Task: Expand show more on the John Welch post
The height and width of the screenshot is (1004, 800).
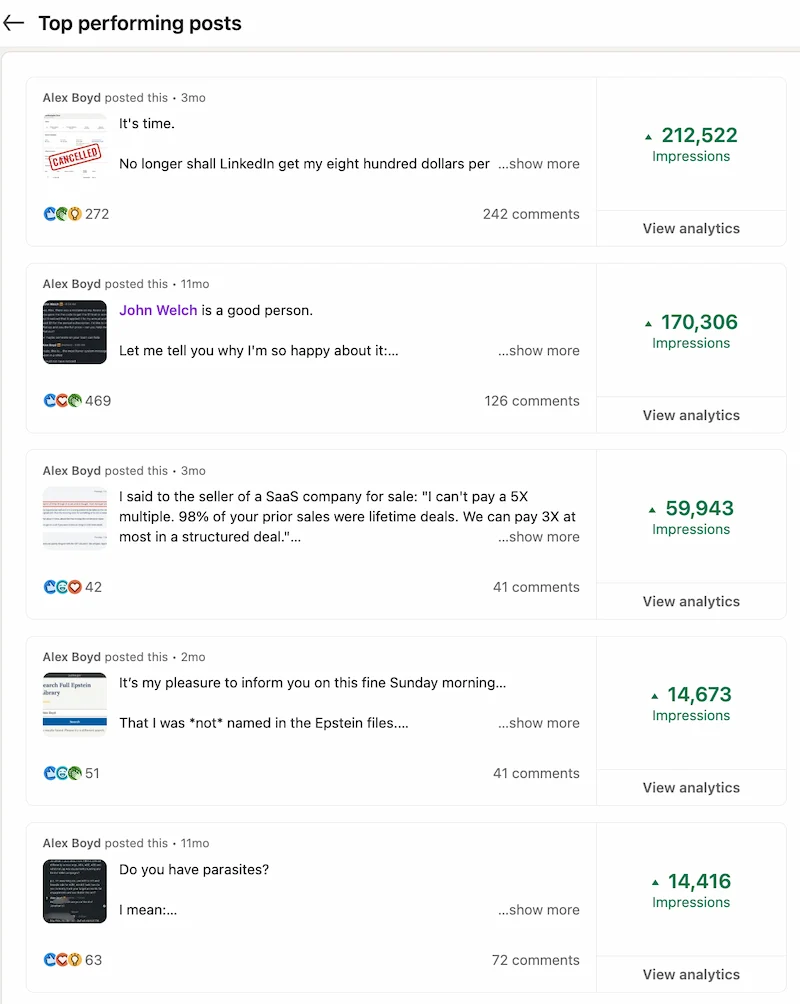Action: click(x=539, y=350)
